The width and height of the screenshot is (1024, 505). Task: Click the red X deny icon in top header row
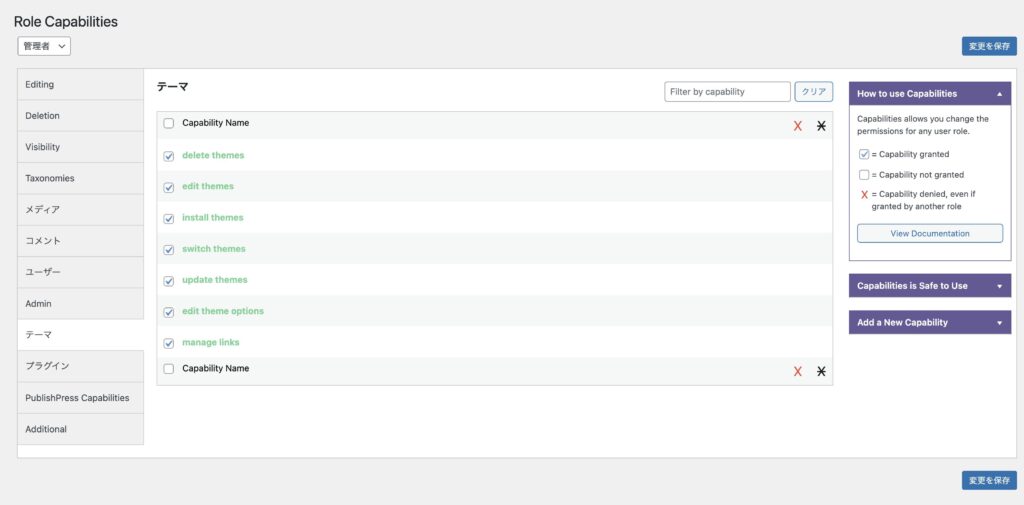797,126
